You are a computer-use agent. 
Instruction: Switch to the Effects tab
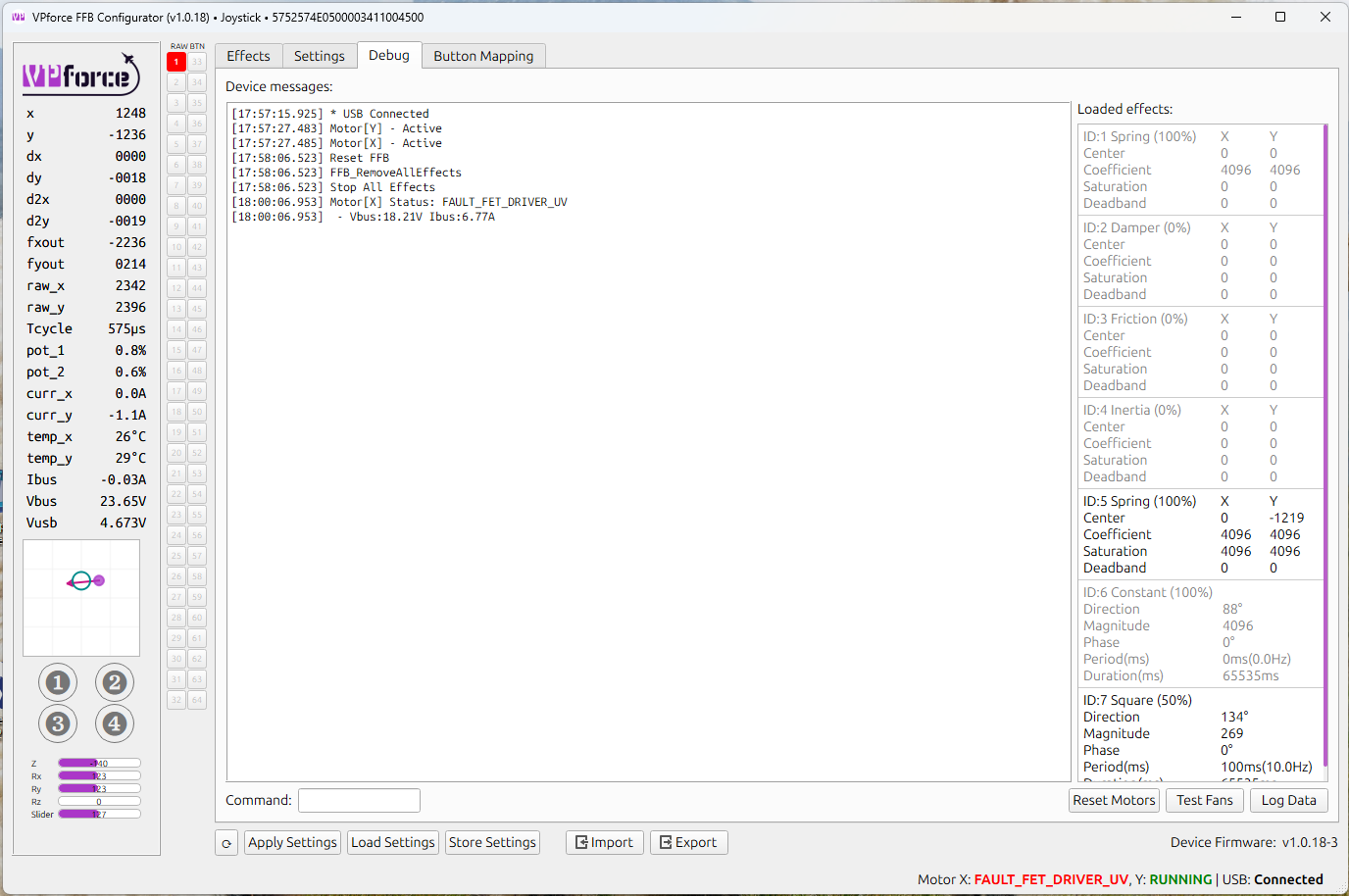pyautogui.click(x=248, y=56)
